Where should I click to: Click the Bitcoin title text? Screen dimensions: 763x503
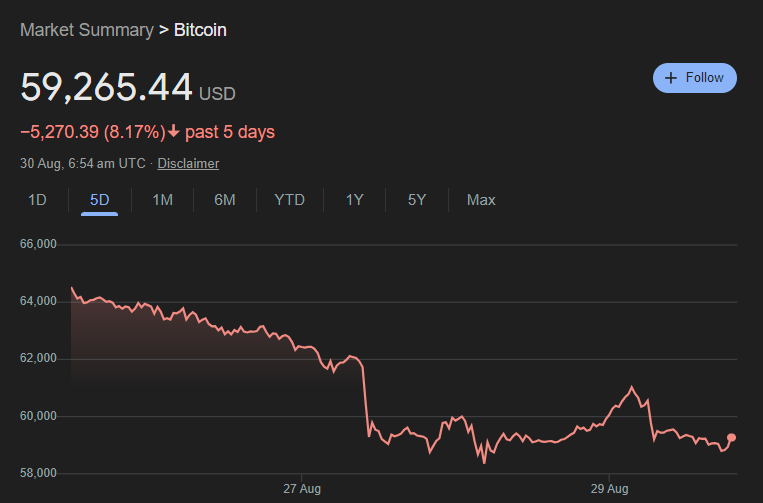pyautogui.click(x=200, y=30)
